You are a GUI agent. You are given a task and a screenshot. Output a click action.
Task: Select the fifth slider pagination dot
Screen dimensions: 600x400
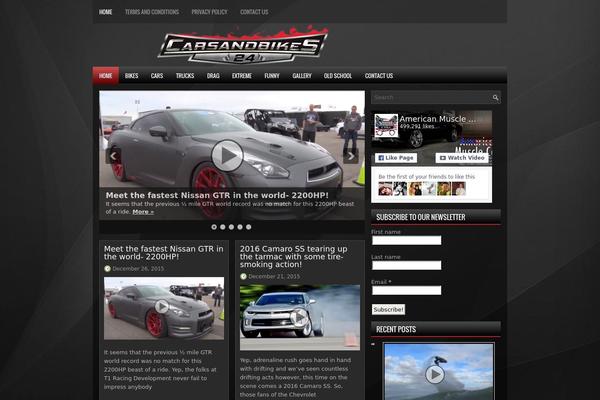(249, 227)
